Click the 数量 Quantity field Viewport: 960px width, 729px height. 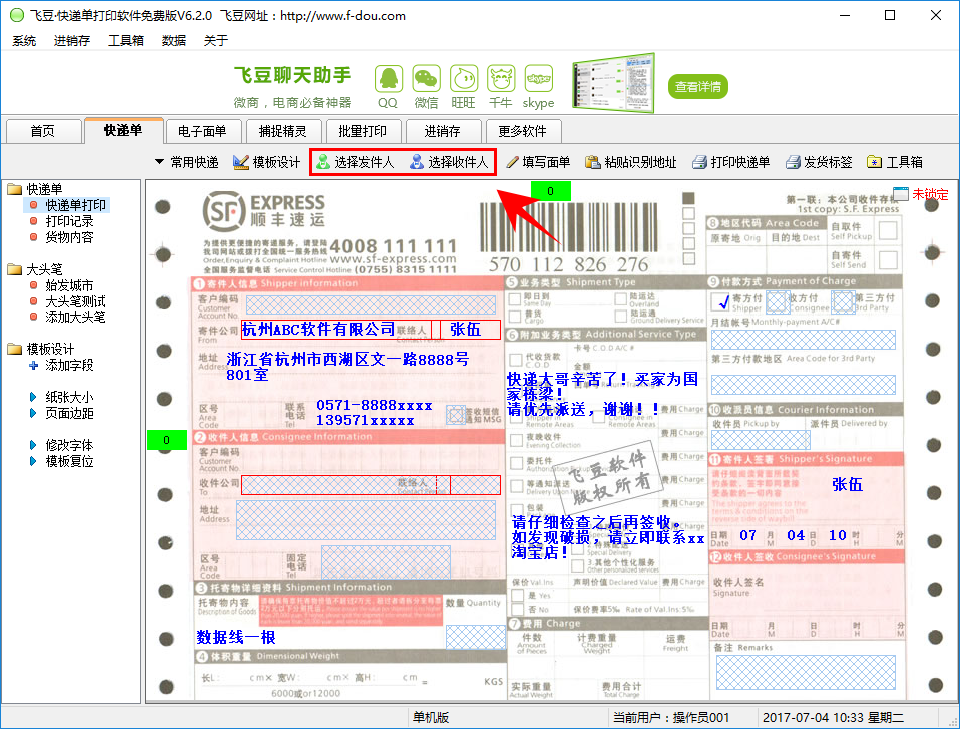tap(476, 637)
